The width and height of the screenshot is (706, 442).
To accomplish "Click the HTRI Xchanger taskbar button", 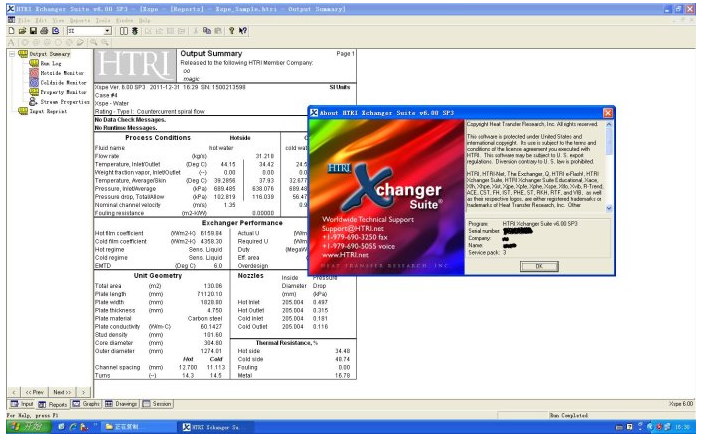I will pyautogui.click(x=218, y=427).
